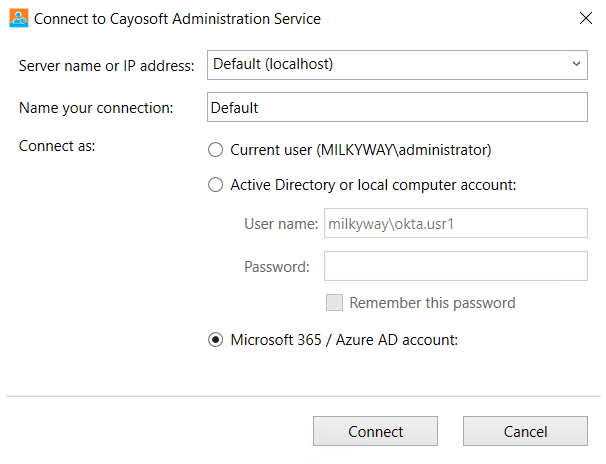Click the MILKYWAY\administrator current user label
Image resolution: width=606 pixels, height=464 pixels.
[361, 150]
